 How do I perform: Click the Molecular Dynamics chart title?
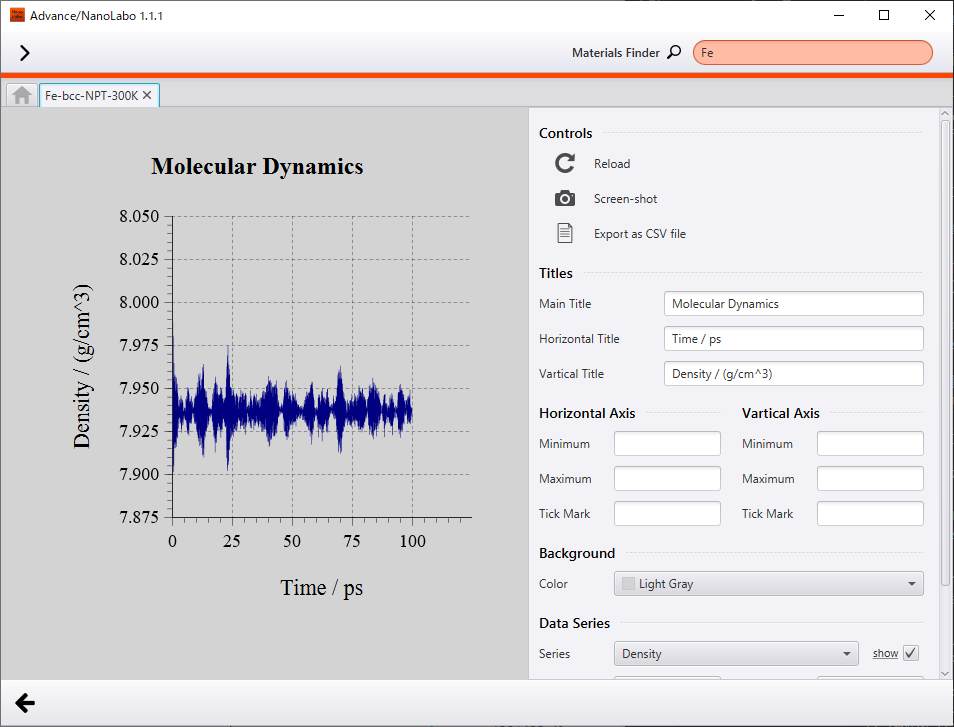coord(257,166)
